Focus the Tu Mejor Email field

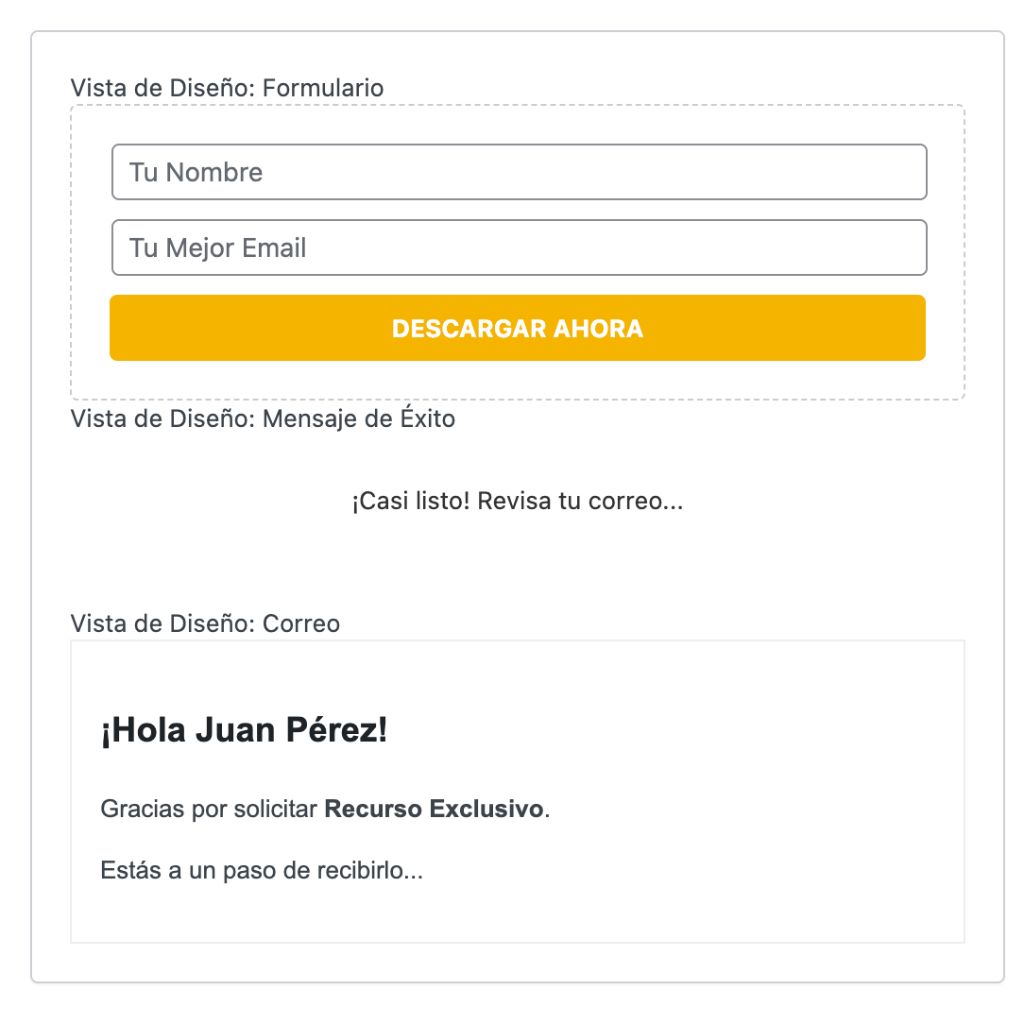pyautogui.click(x=518, y=248)
